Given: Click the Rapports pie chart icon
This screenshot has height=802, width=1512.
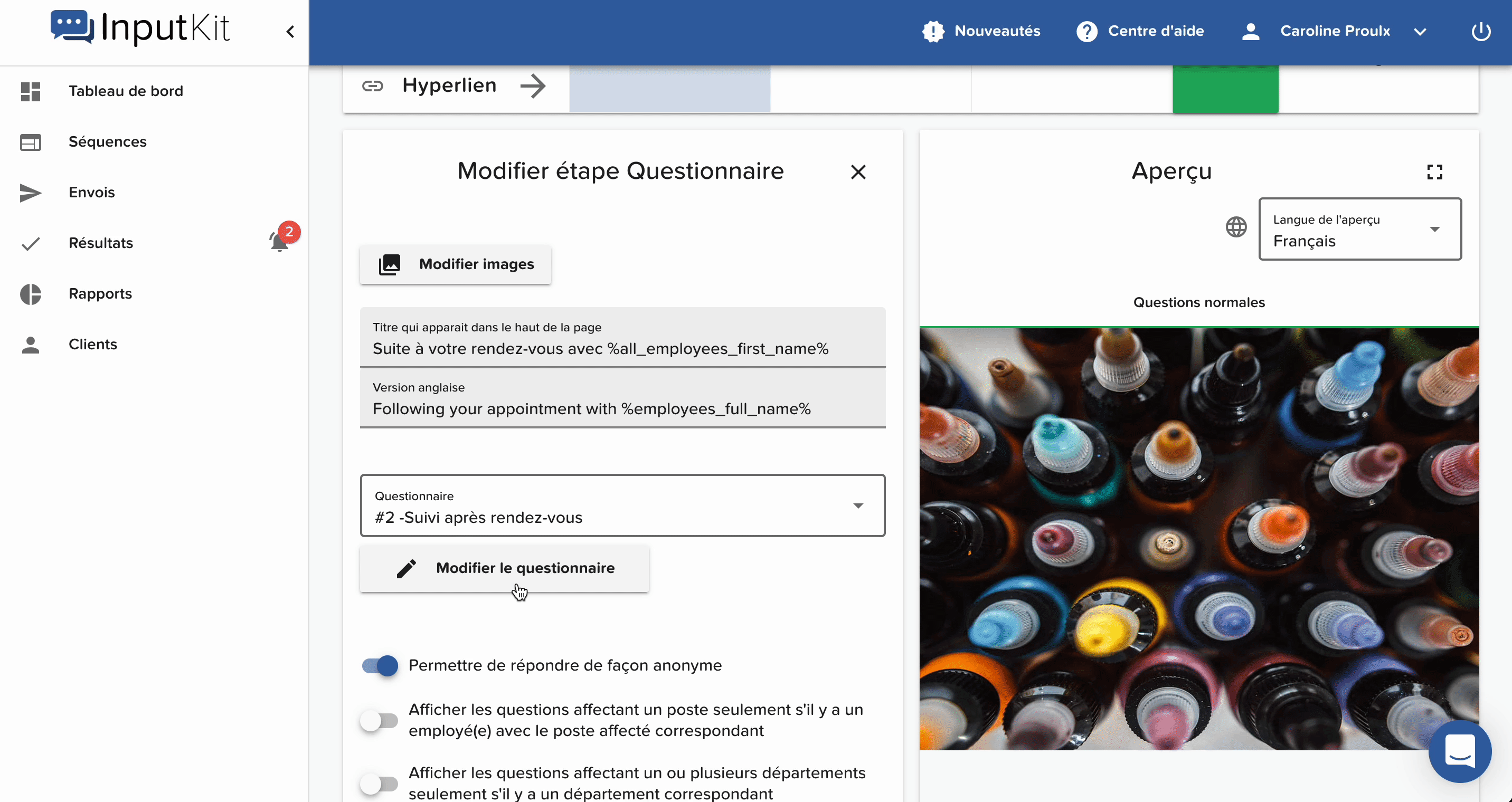Looking at the screenshot, I should 31,294.
